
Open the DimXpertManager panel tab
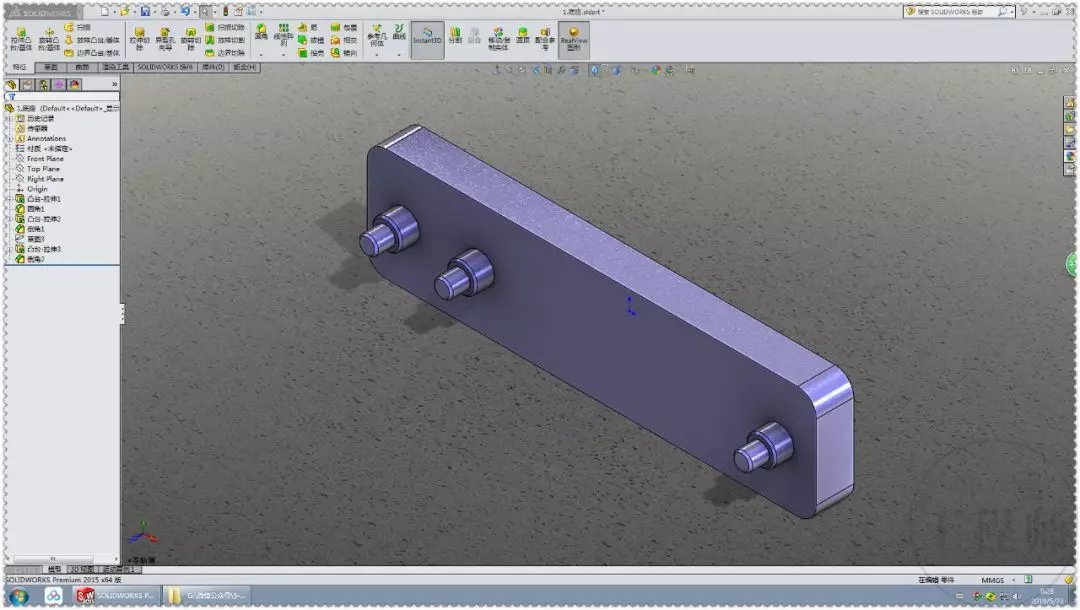[59, 84]
